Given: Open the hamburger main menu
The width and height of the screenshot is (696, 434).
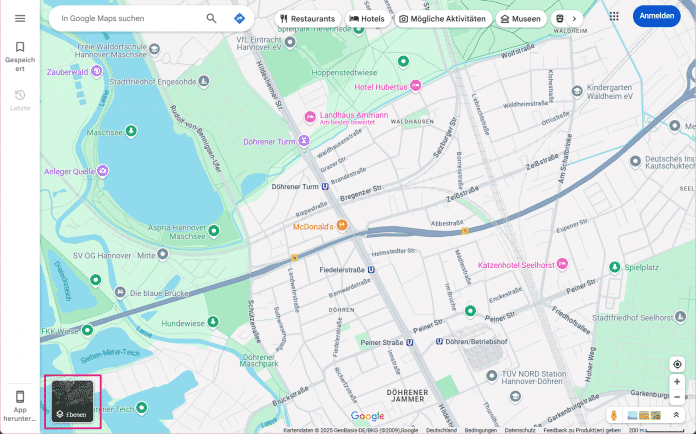Looking at the screenshot, I should tap(19, 18).
